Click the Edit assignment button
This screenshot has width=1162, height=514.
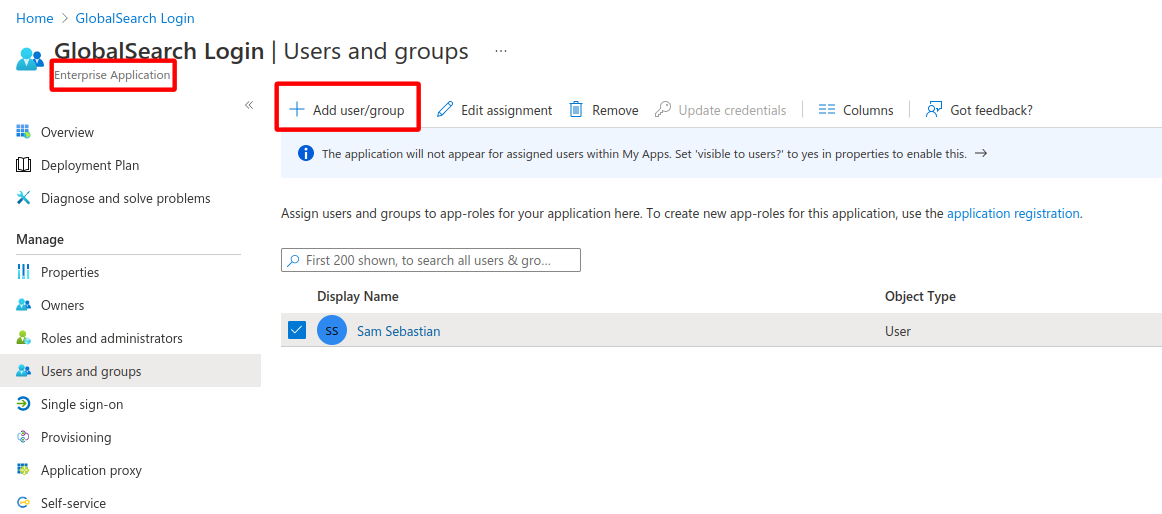(x=494, y=110)
